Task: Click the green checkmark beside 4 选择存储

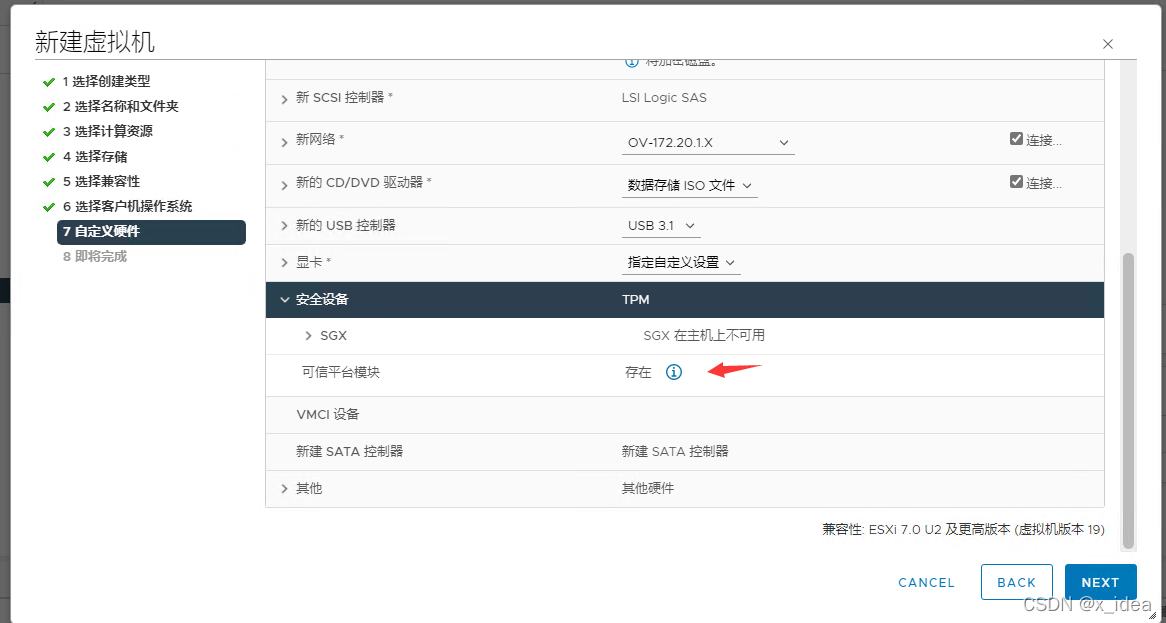Action: pyautogui.click(x=49, y=157)
